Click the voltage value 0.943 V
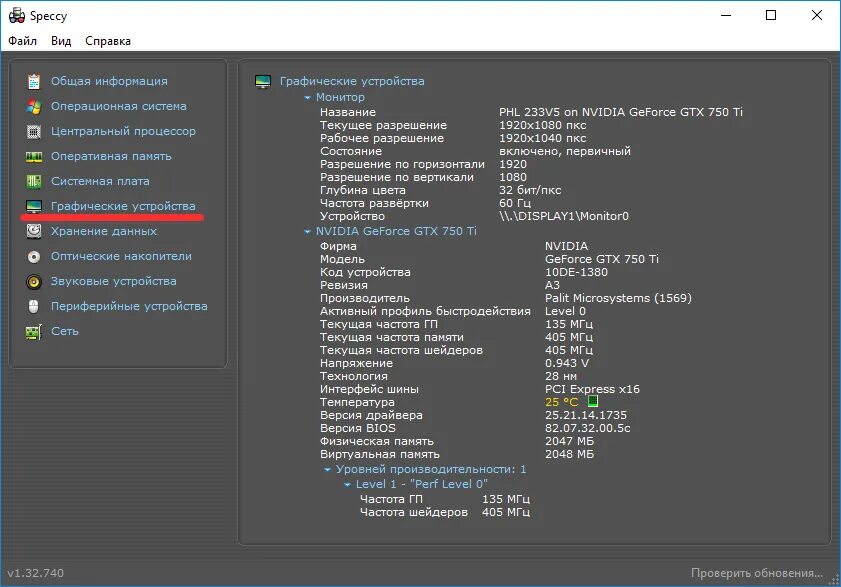The width and height of the screenshot is (841, 587). pos(567,363)
